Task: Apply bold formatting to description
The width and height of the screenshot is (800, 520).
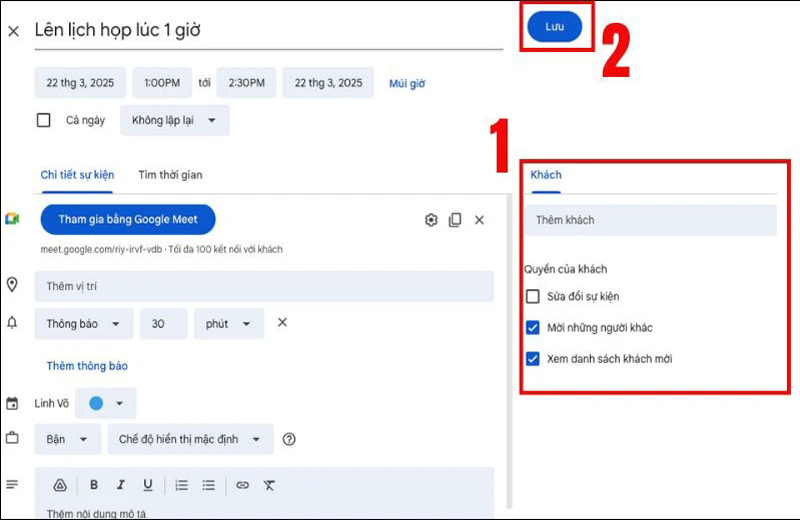Action: [94, 485]
